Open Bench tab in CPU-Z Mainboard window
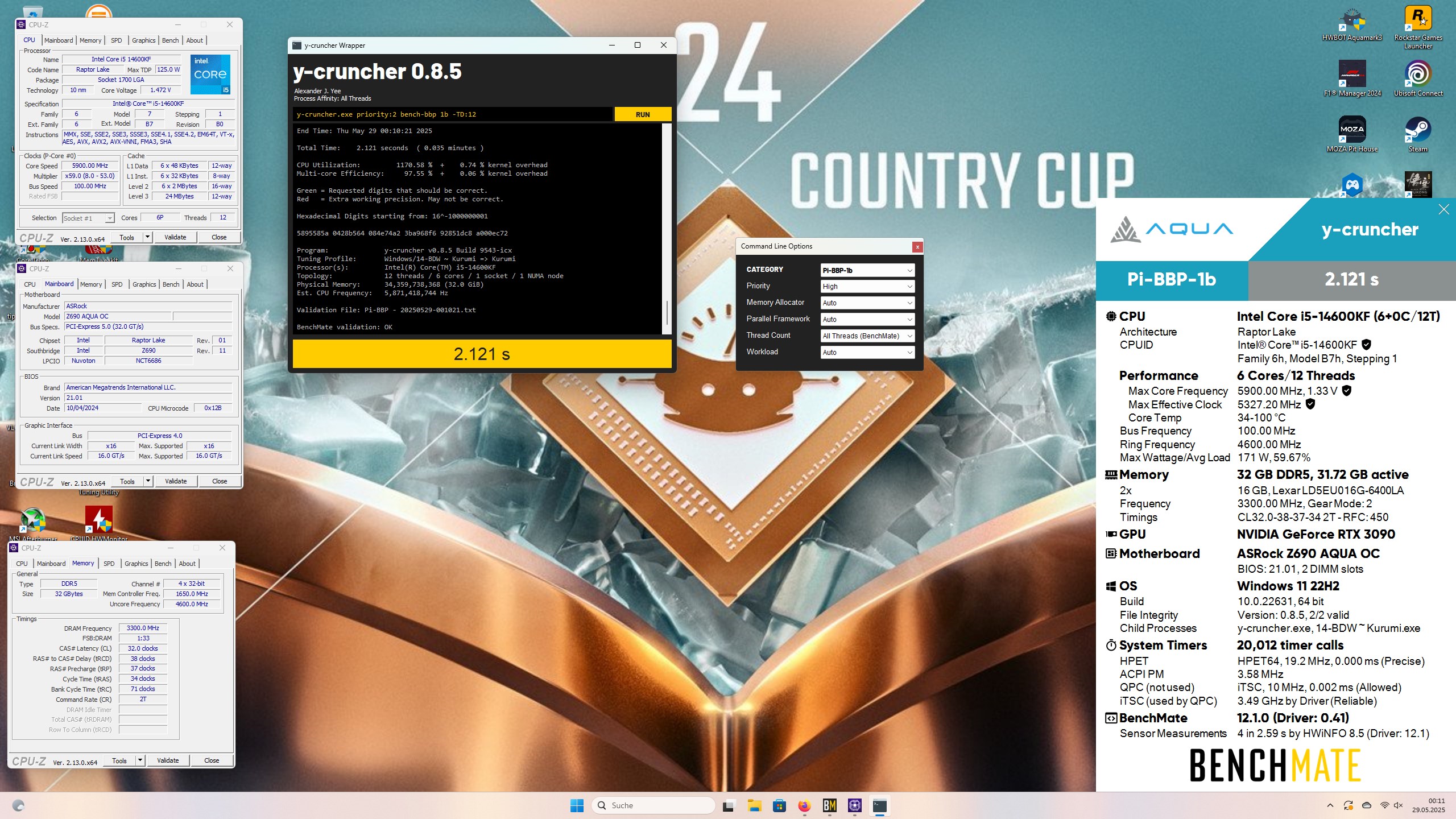The image size is (1456, 819). click(x=171, y=284)
